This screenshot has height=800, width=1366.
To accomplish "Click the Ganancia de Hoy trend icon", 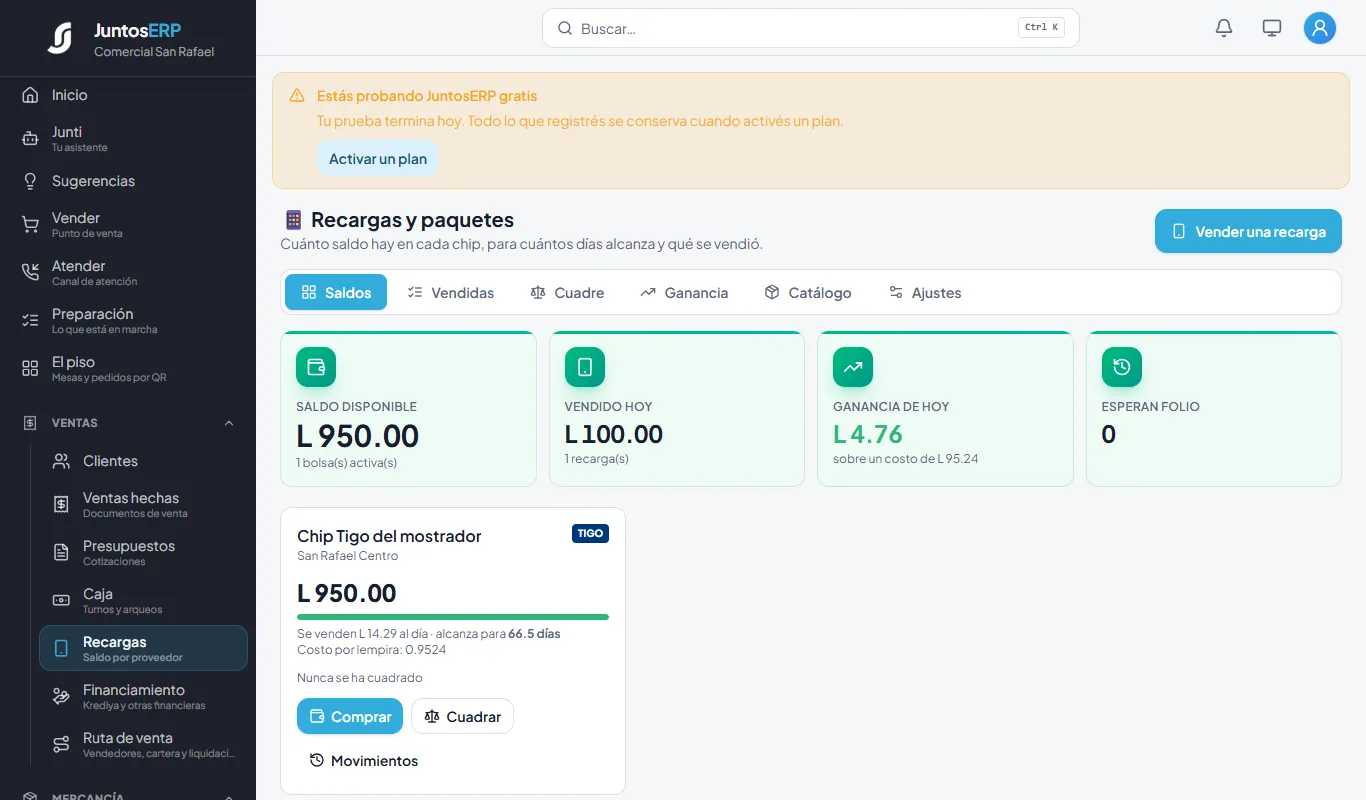I will (853, 367).
